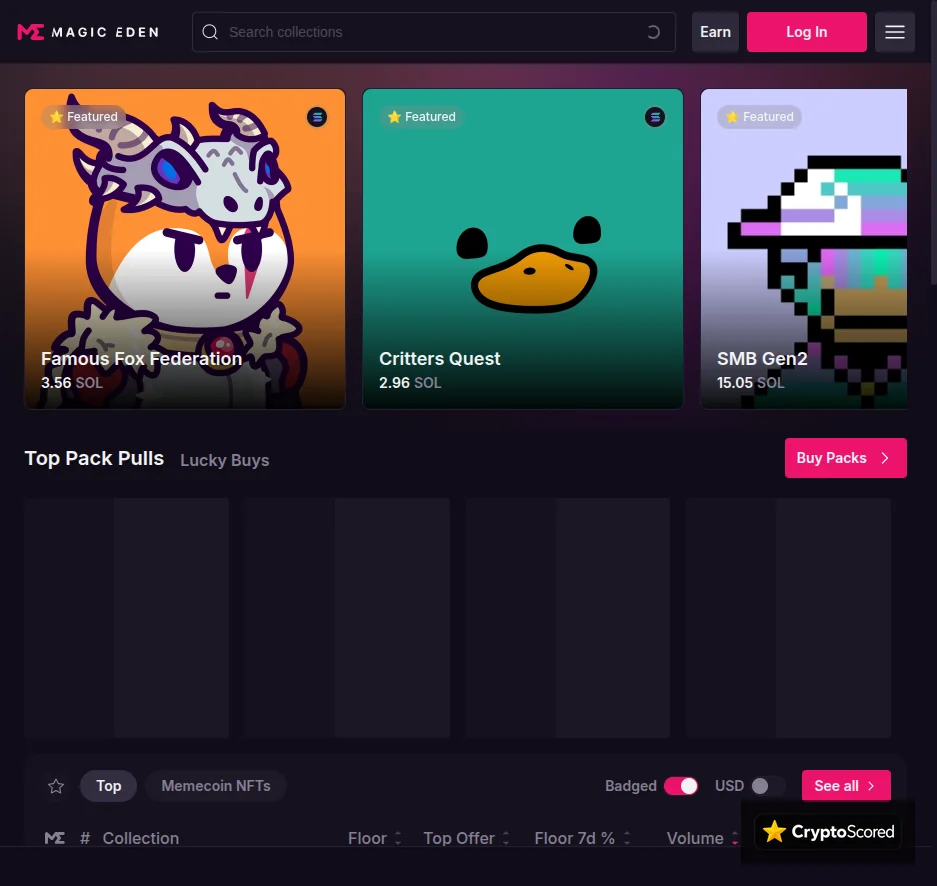Sort by Volume column
The height and width of the screenshot is (886, 937).
(x=702, y=838)
